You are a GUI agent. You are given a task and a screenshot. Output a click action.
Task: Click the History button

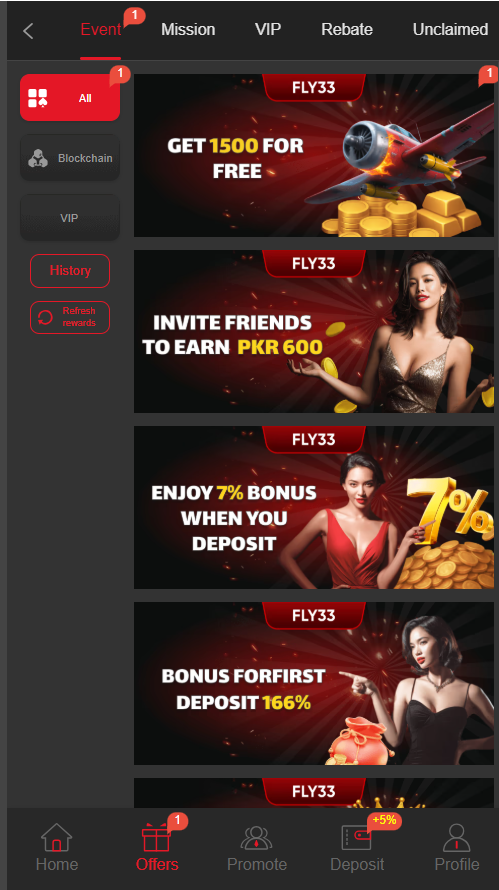coord(70,271)
